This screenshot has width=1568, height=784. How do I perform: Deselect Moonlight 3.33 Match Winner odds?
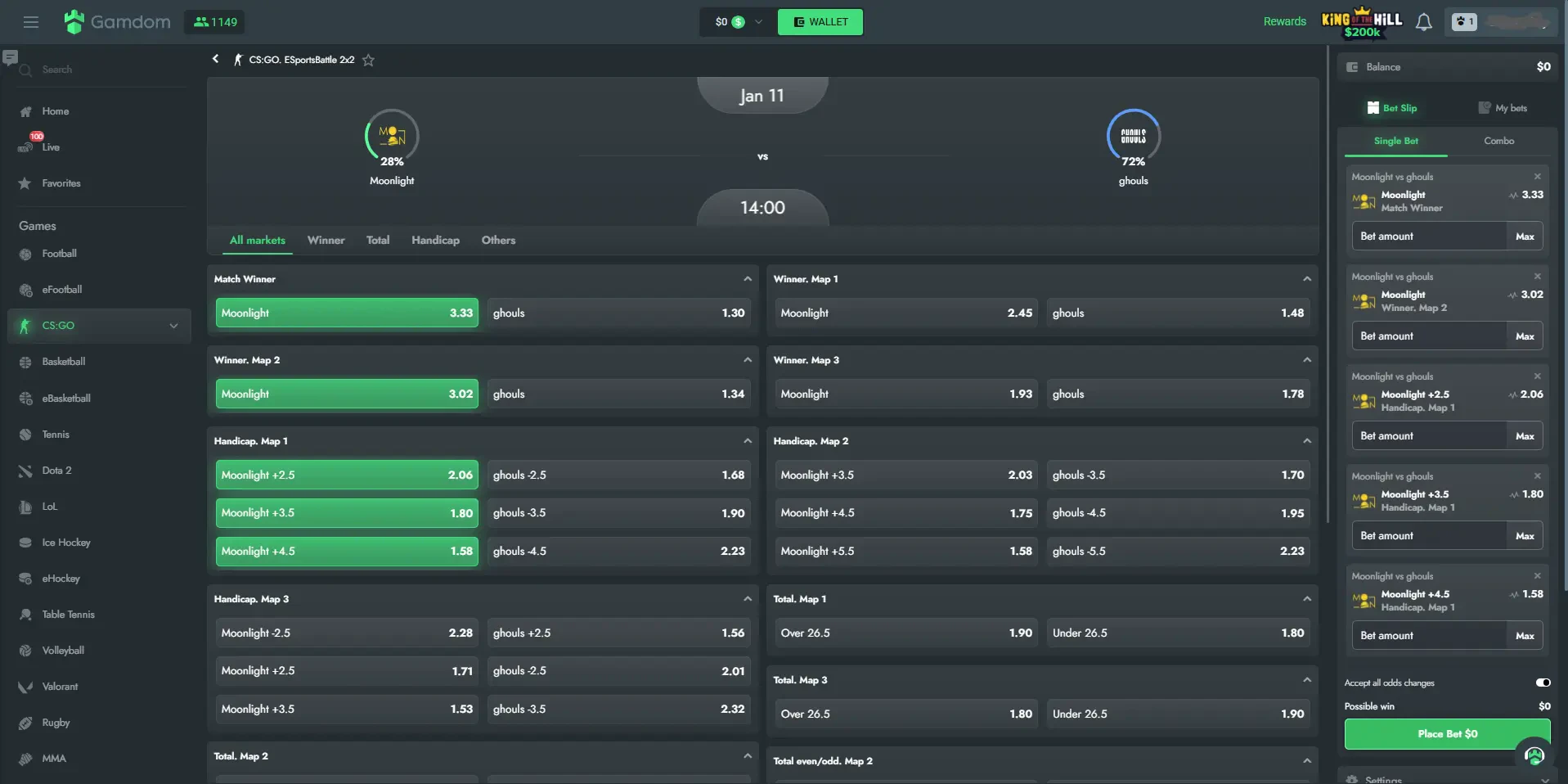point(347,313)
